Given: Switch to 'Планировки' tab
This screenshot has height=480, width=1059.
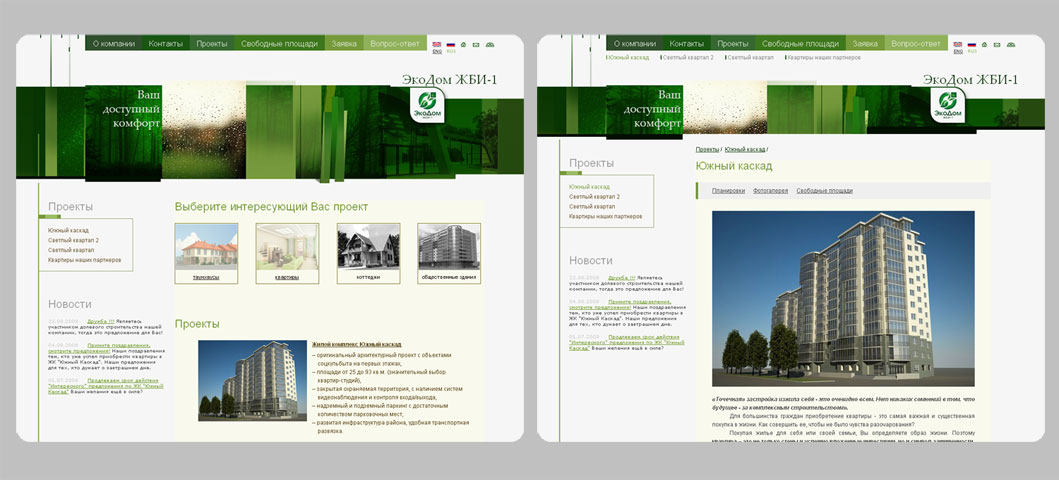Looking at the screenshot, I should tap(728, 191).
